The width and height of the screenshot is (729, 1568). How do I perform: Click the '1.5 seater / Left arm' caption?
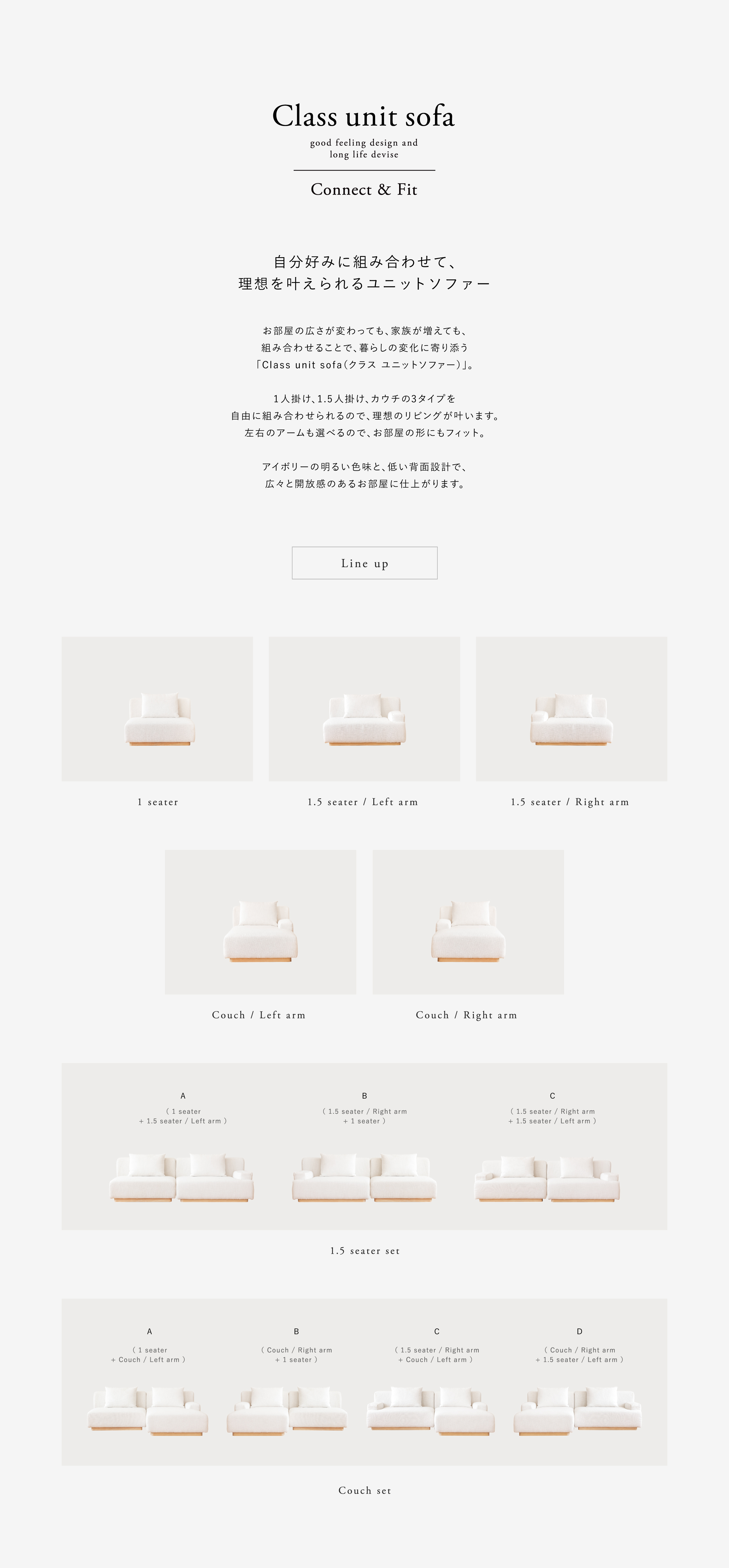363,802
